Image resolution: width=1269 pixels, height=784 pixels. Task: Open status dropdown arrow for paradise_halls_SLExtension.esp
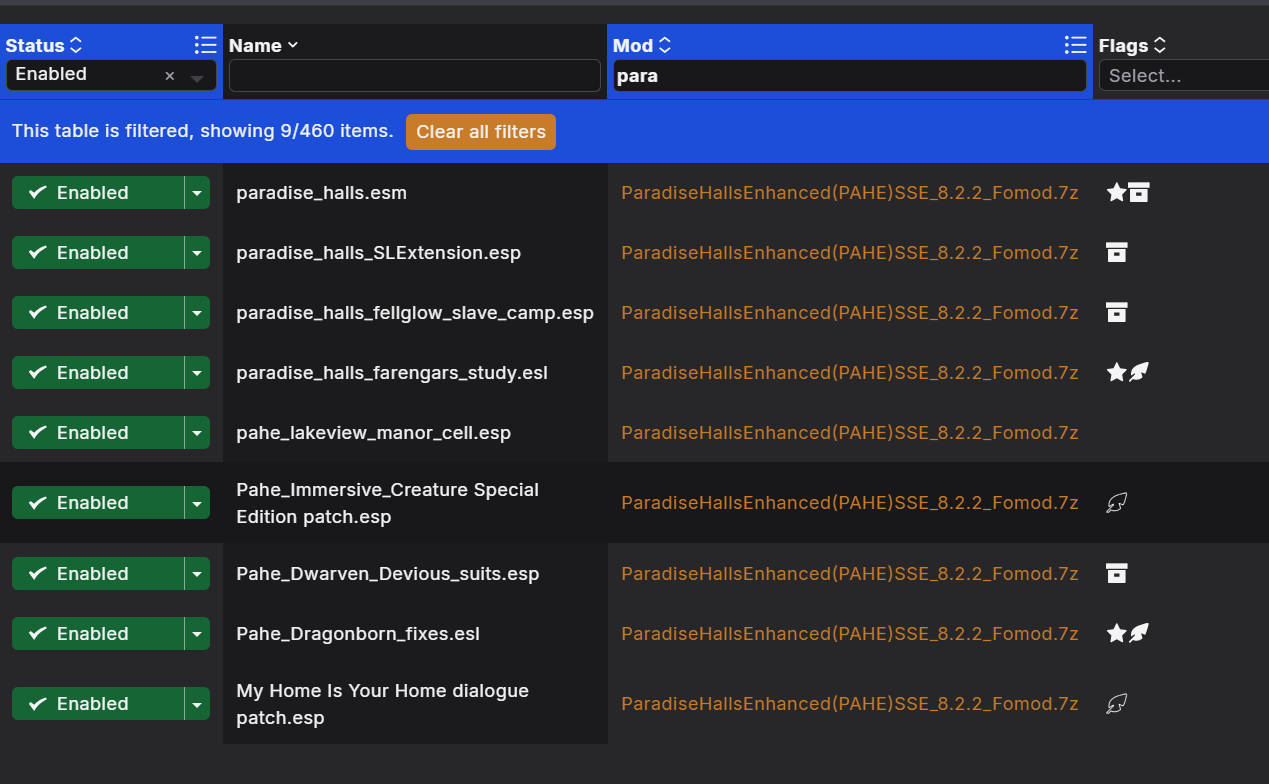(197, 253)
